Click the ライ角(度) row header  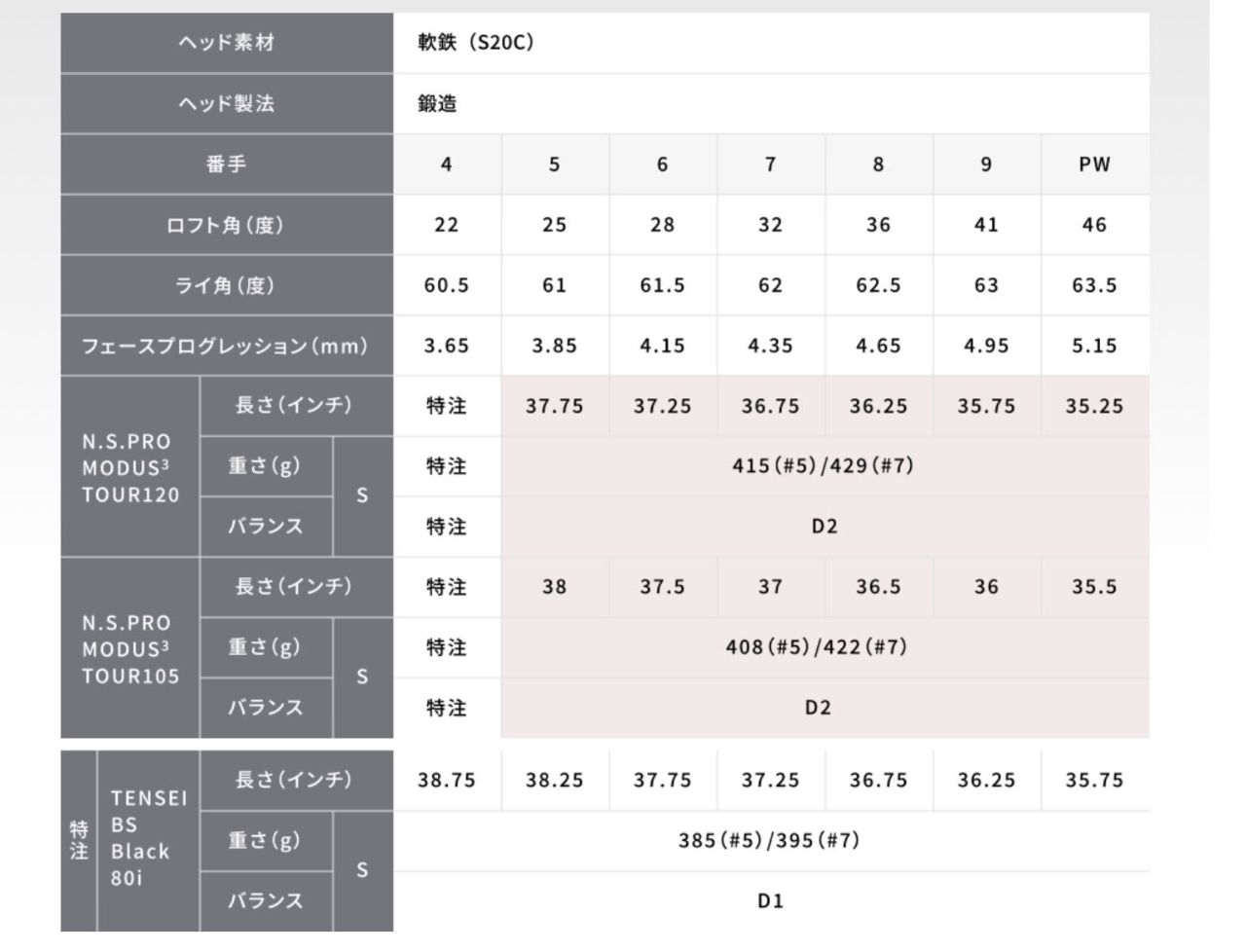coord(226,285)
